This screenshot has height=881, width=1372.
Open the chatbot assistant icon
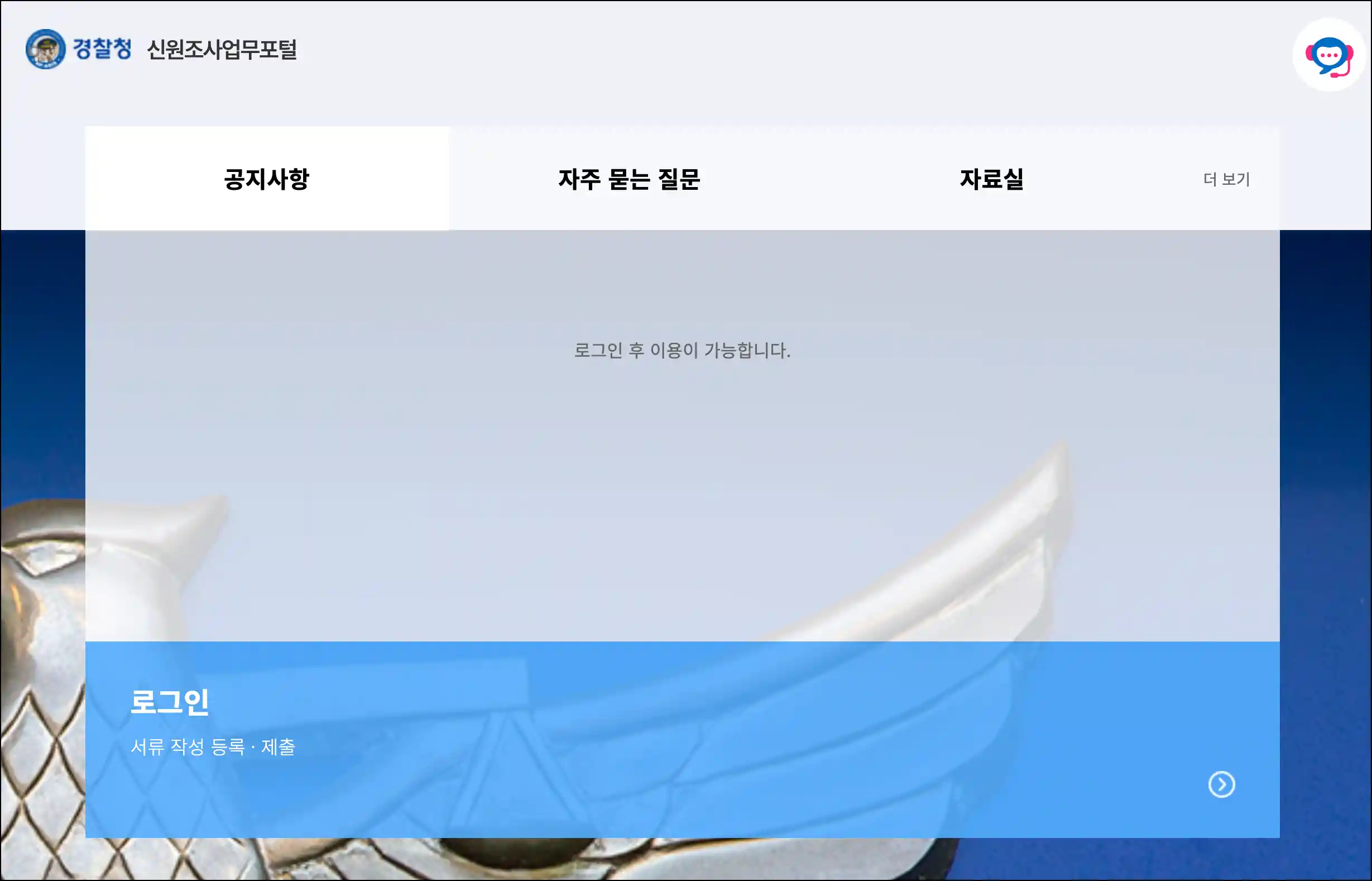1328,55
